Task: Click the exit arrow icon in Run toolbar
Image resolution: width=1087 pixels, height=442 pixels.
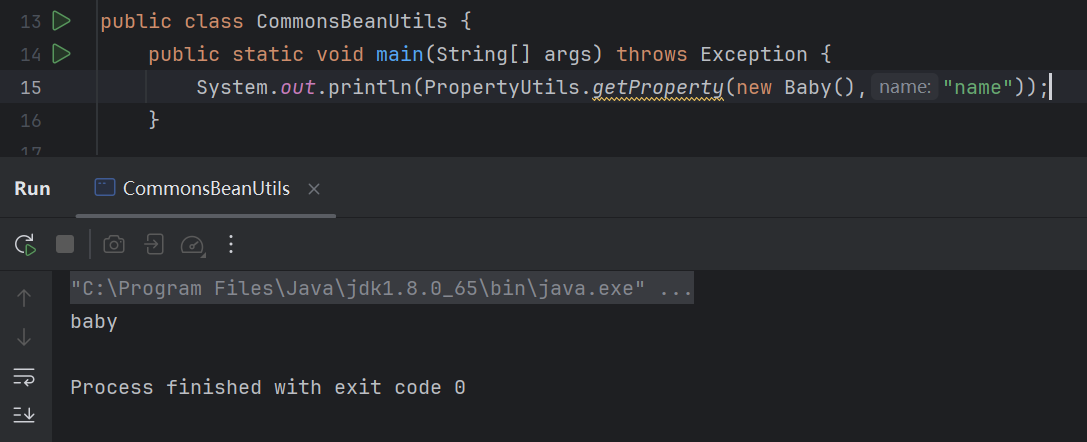Action: pos(154,244)
